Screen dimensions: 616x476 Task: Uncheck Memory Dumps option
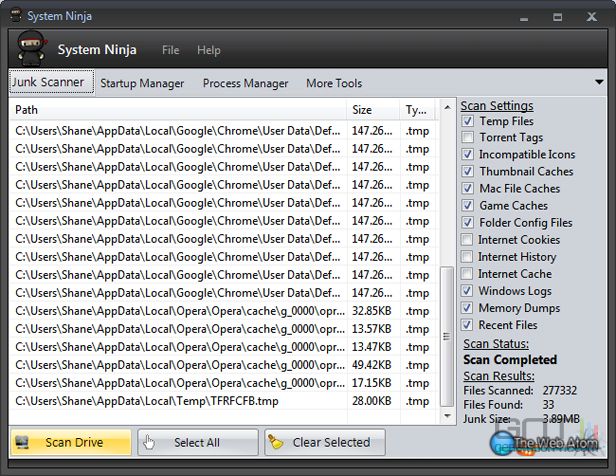(x=467, y=308)
